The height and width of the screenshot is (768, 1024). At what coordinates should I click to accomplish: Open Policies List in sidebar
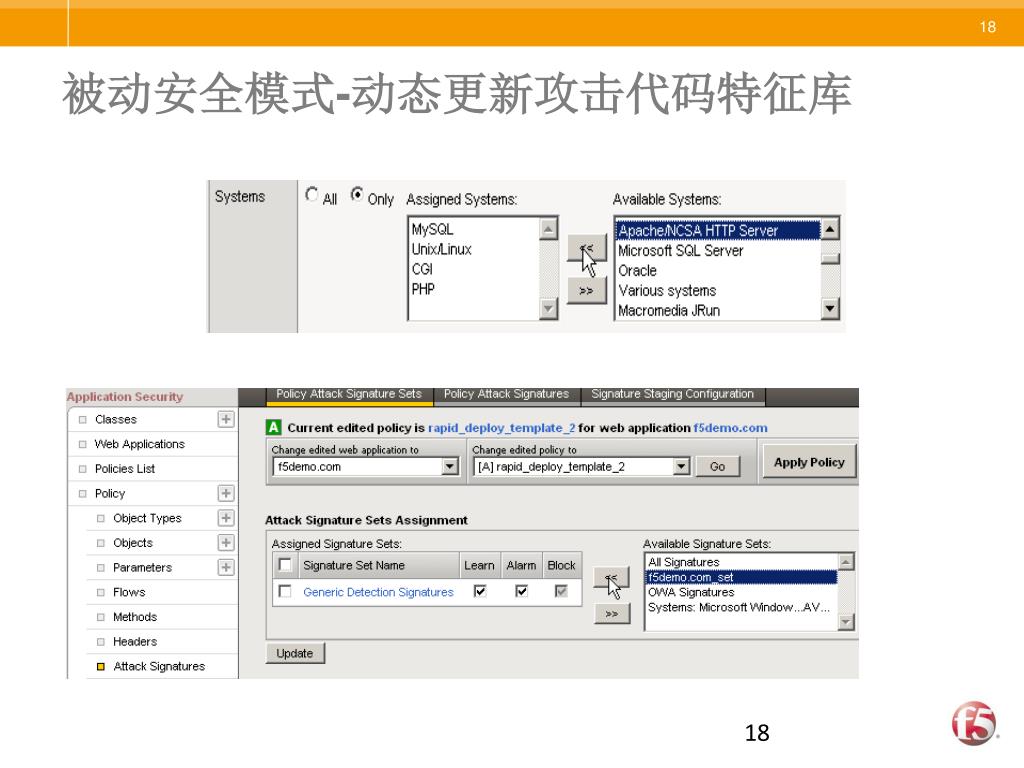pyautogui.click(x=125, y=469)
